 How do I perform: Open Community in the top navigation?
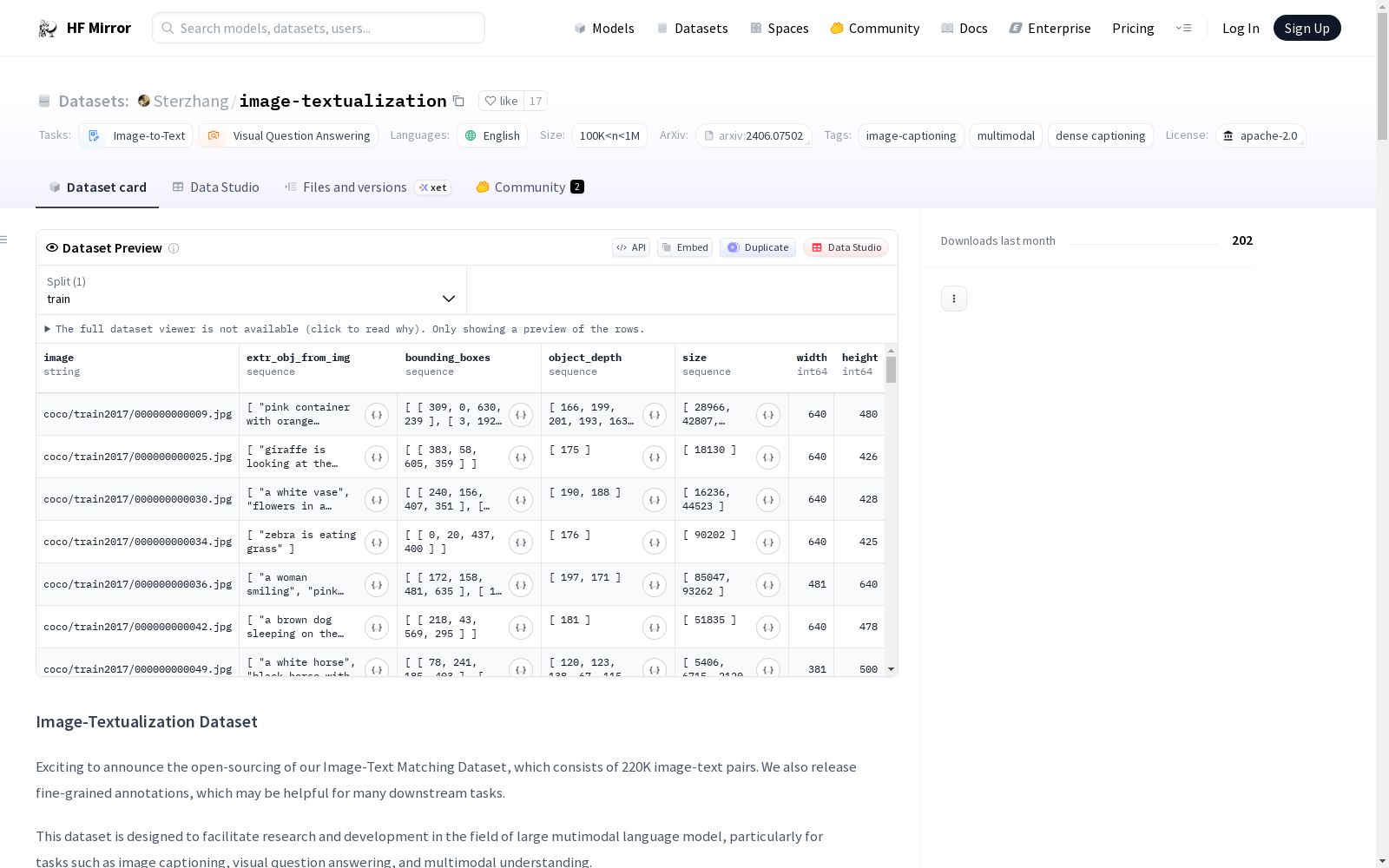click(x=875, y=28)
